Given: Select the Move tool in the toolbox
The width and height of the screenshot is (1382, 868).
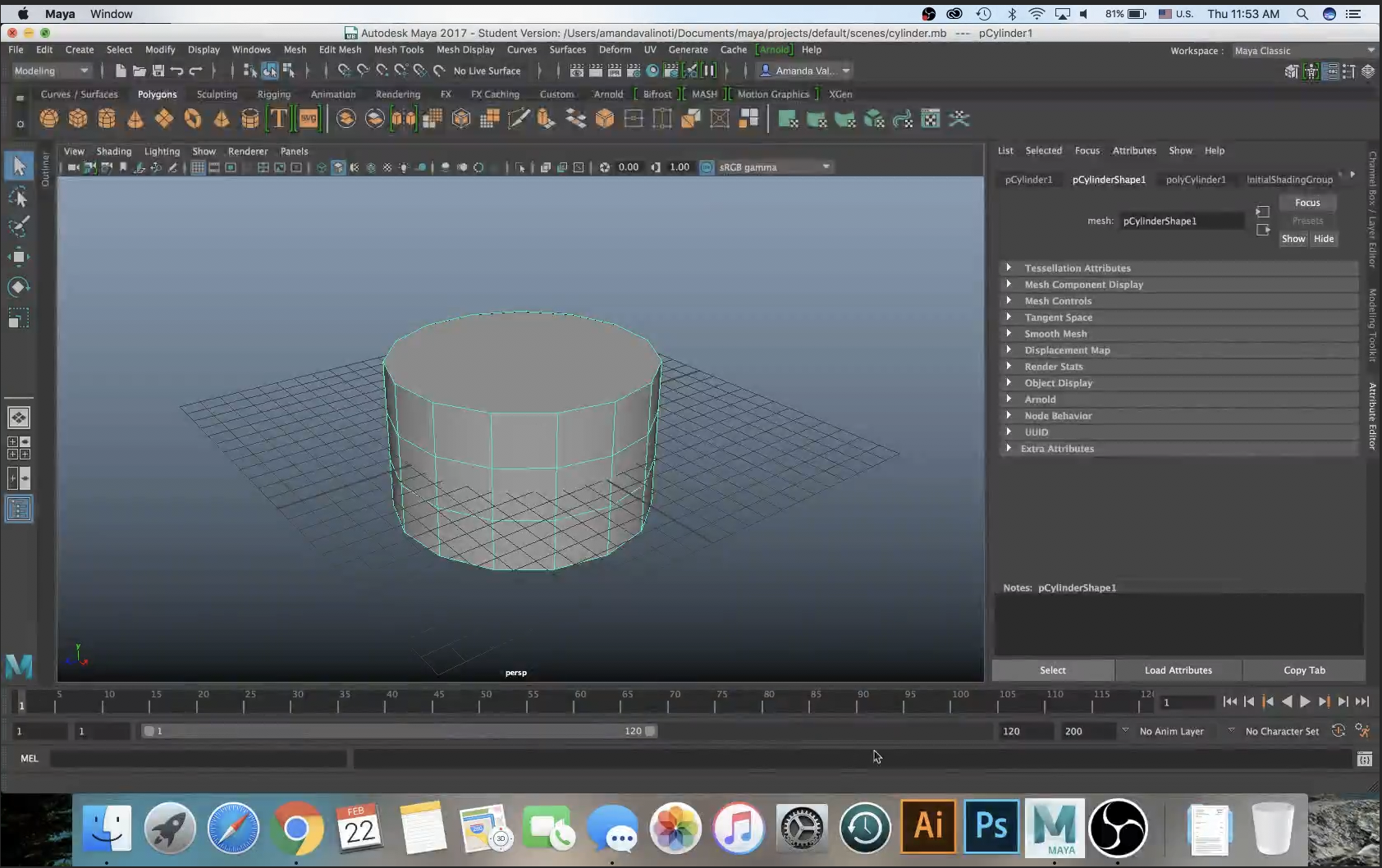Looking at the screenshot, I should [19, 257].
